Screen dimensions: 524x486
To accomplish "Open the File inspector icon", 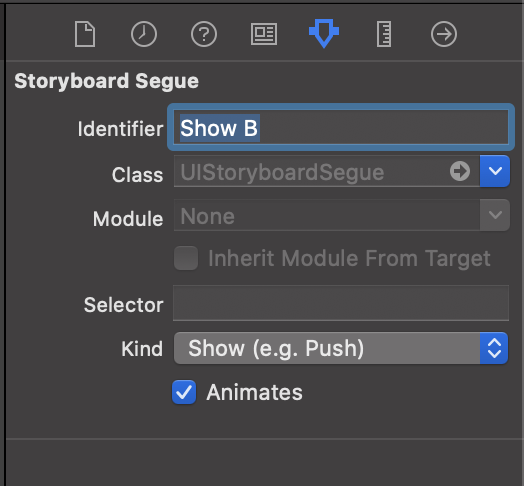I will pos(85,34).
